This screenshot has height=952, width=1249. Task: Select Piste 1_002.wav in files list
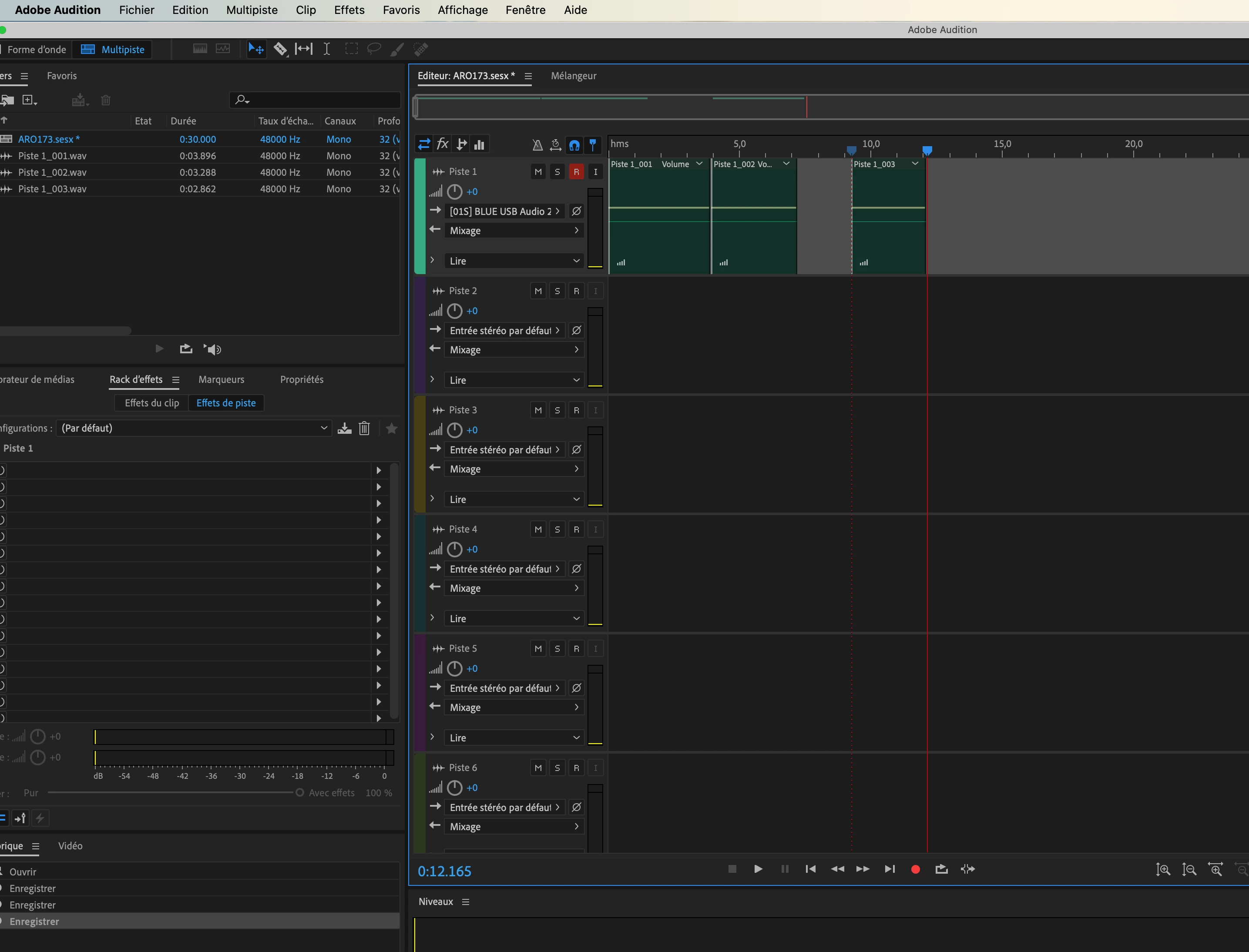[x=52, y=172]
